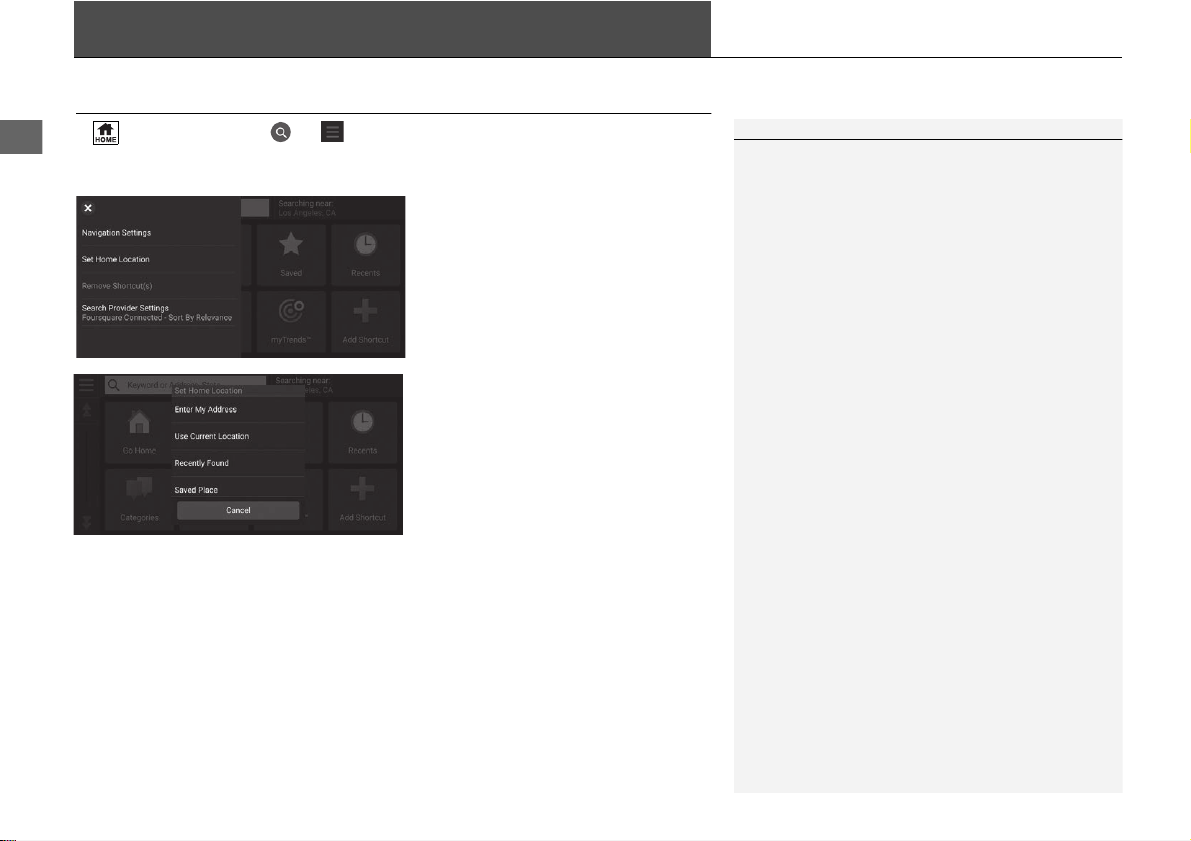Tap the Saved star tile
The width and height of the screenshot is (1191, 841).
click(291, 255)
